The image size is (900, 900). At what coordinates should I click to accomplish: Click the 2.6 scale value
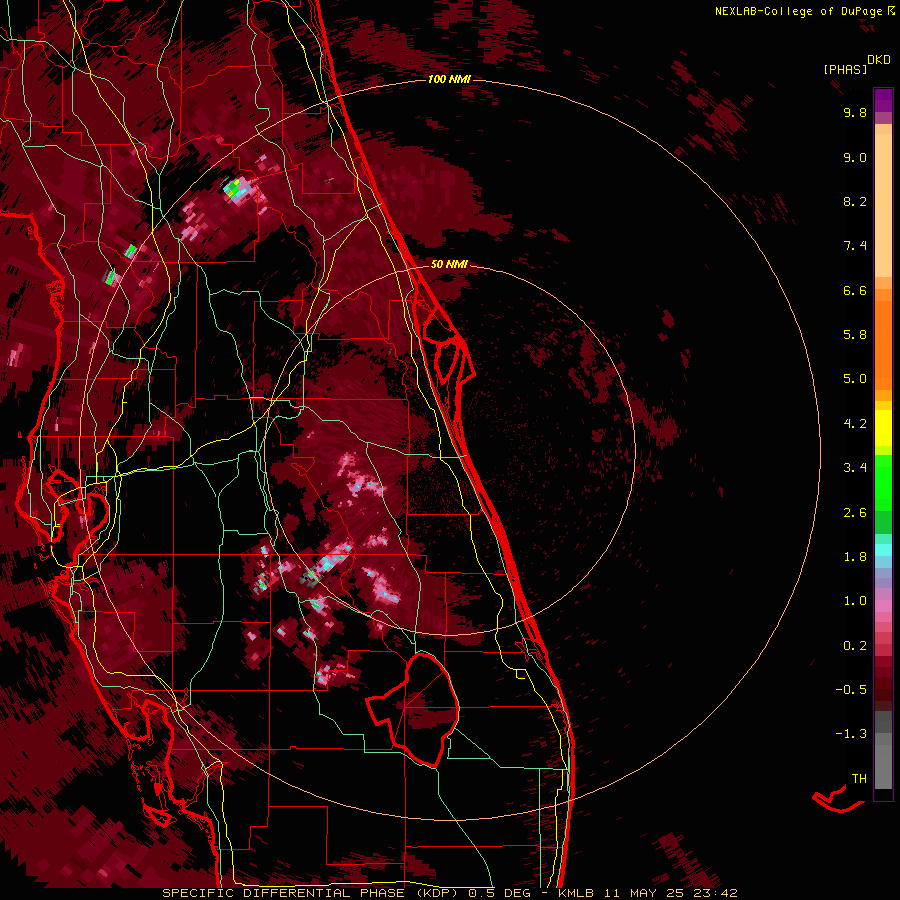click(x=855, y=513)
